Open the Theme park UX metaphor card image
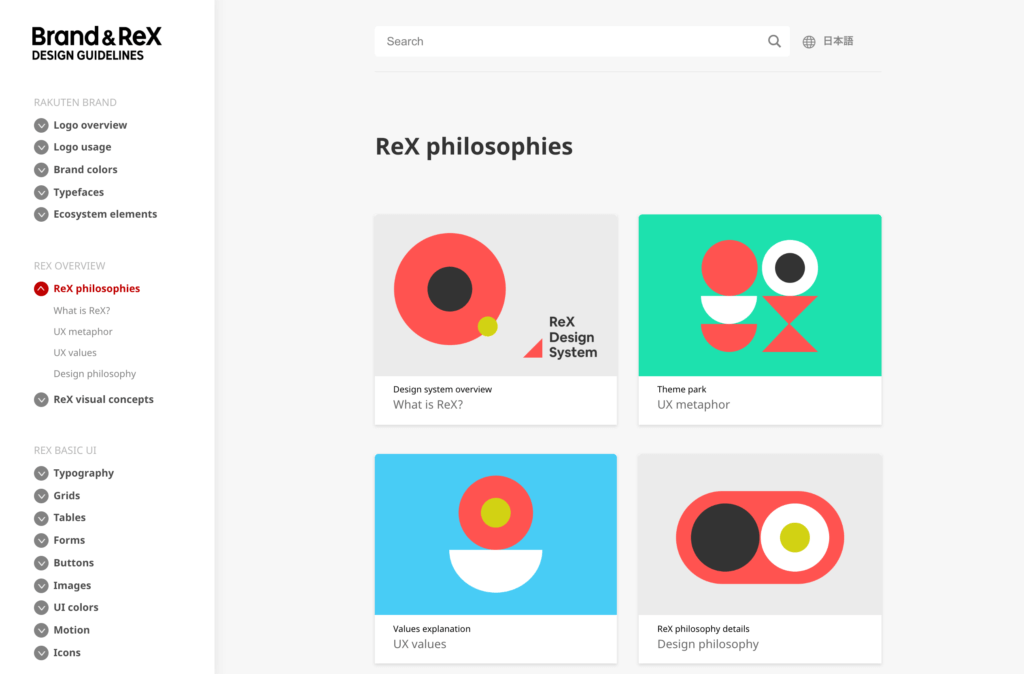The width and height of the screenshot is (1024, 674). pos(760,295)
